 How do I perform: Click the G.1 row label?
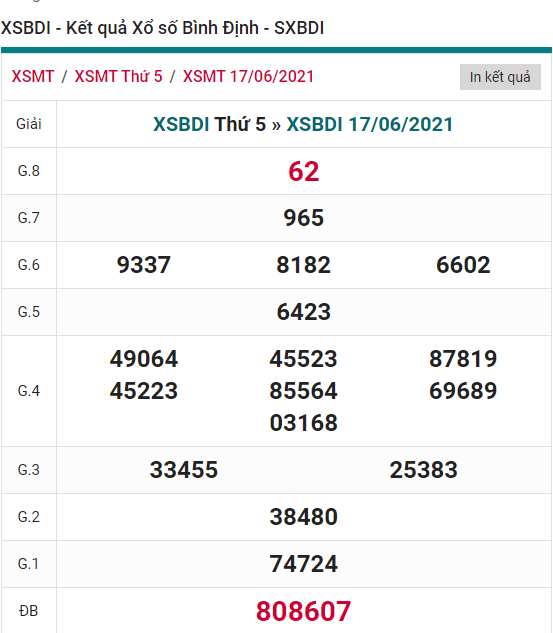click(x=29, y=564)
